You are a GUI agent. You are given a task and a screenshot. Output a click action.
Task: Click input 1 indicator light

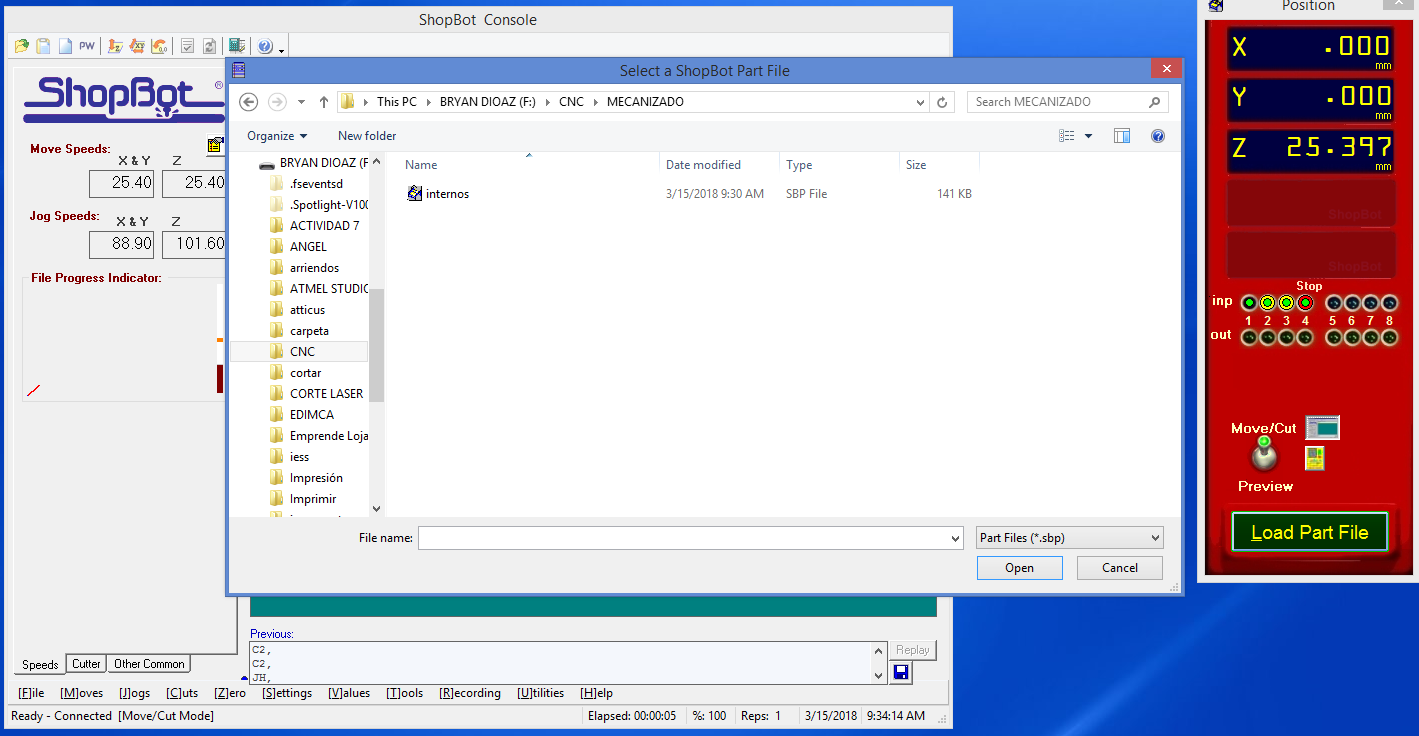(x=1248, y=302)
